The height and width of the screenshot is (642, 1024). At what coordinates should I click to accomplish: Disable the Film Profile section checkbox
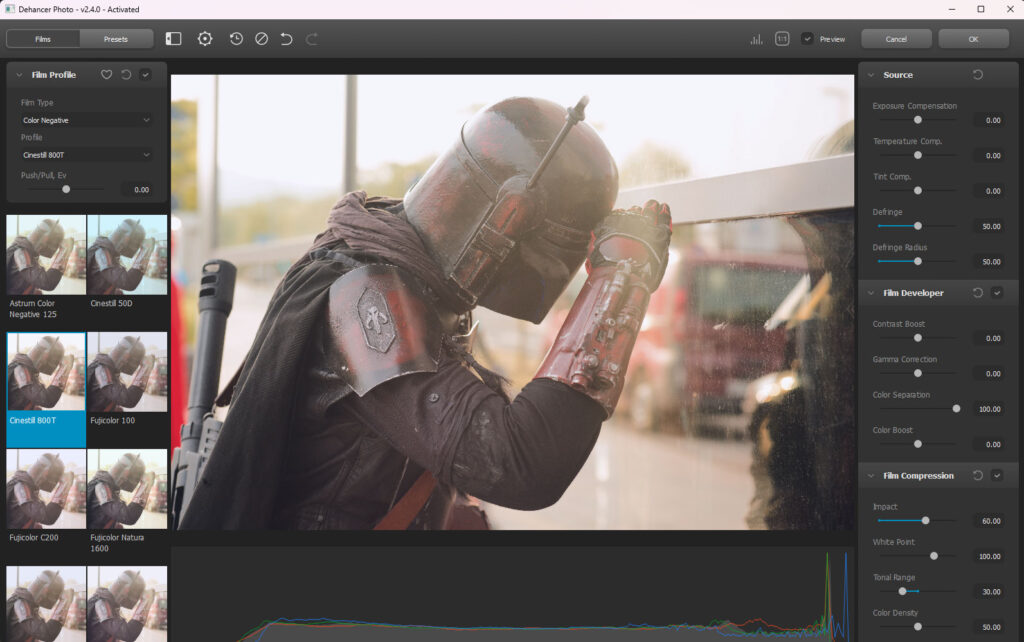tap(146, 75)
